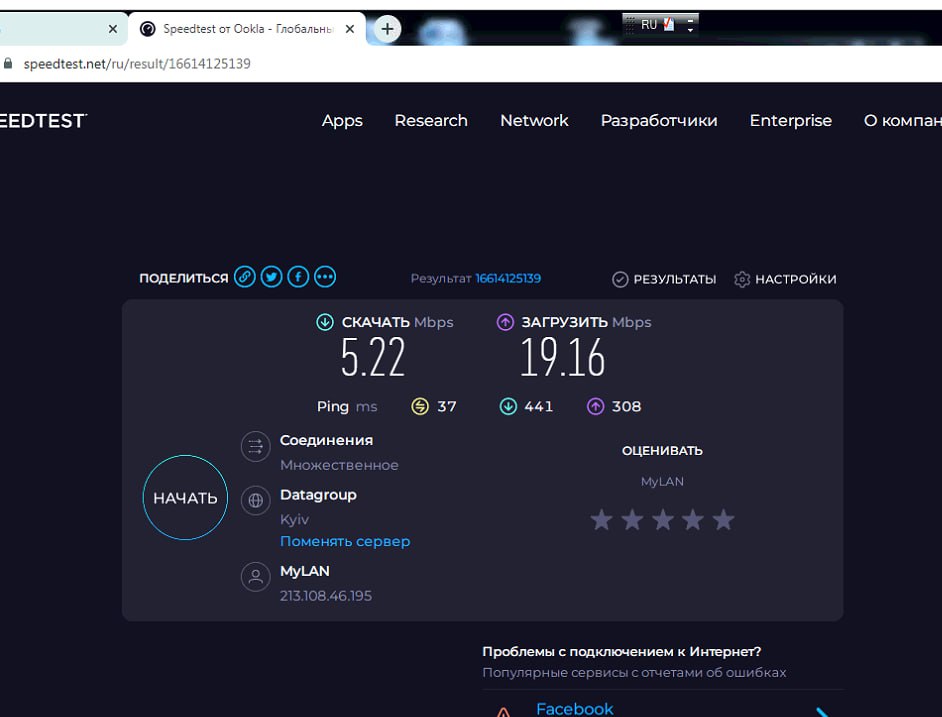Click the upload ЗАГРУЗИТЬ arrow icon
Image resolution: width=942 pixels, height=717 pixels.
click(x=505, y=322)
